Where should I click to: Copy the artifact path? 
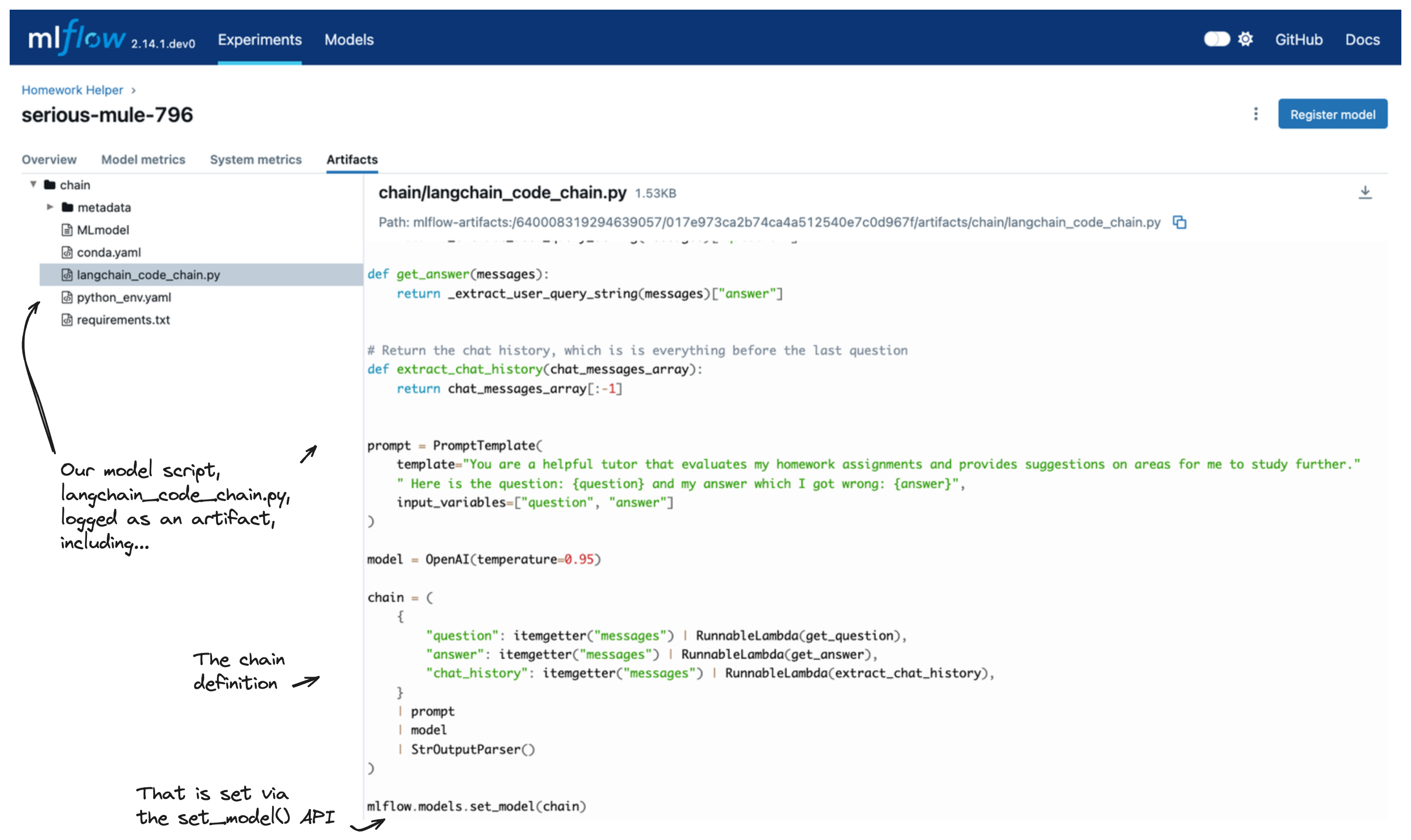coord(1180,223)
